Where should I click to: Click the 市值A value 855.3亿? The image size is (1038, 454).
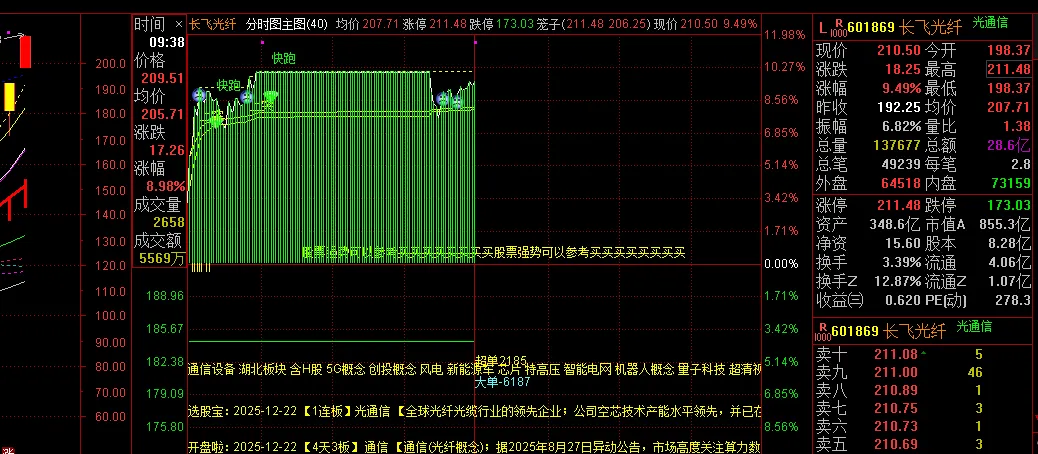tap(1004, 224)
